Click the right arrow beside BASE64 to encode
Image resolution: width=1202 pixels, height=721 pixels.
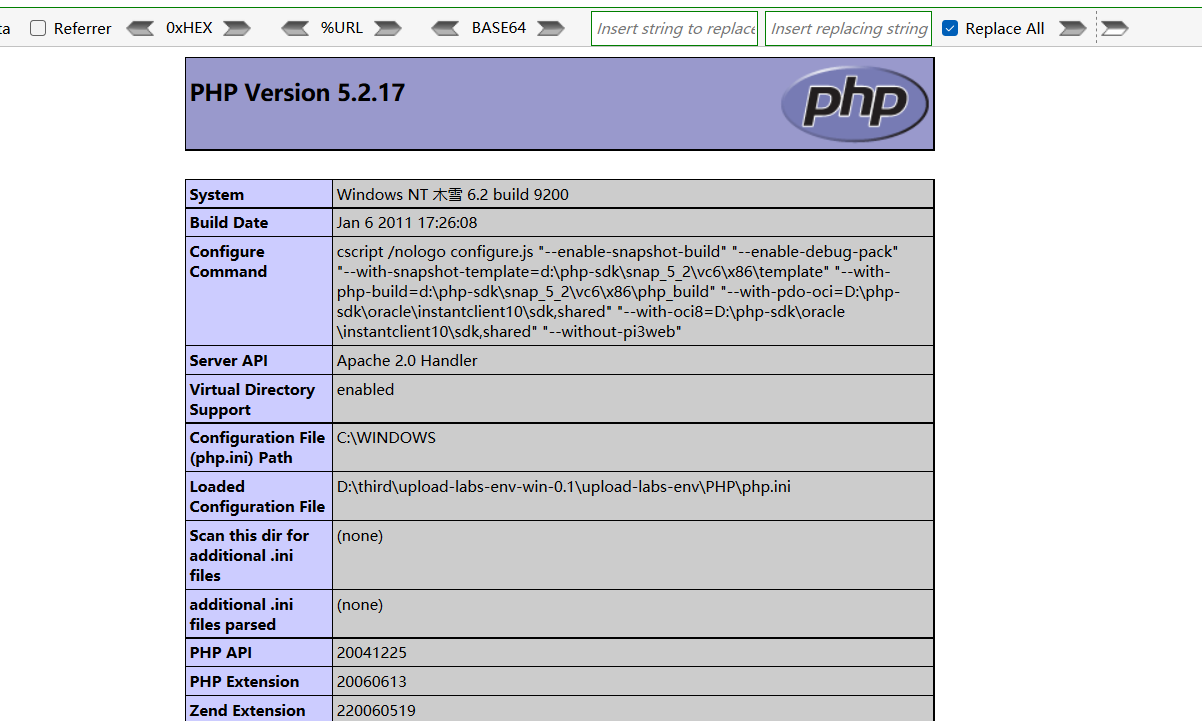click(551, 28)
